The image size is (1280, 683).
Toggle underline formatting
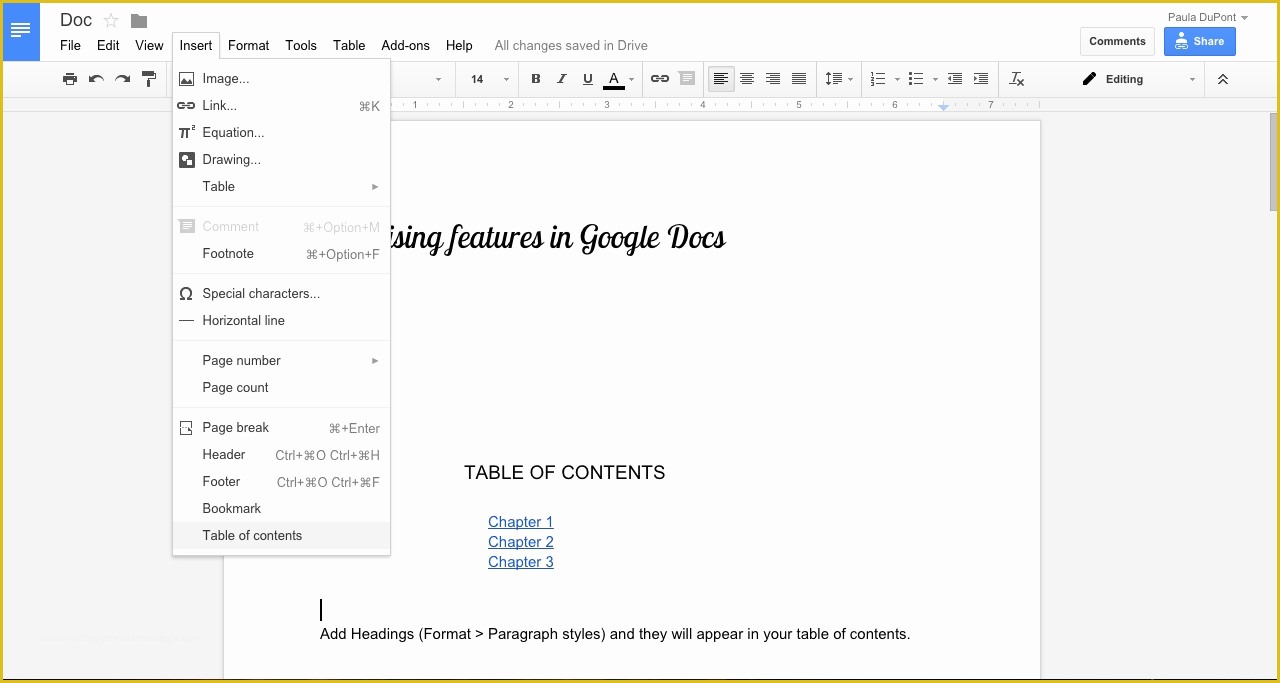click(x=588, y=79)
